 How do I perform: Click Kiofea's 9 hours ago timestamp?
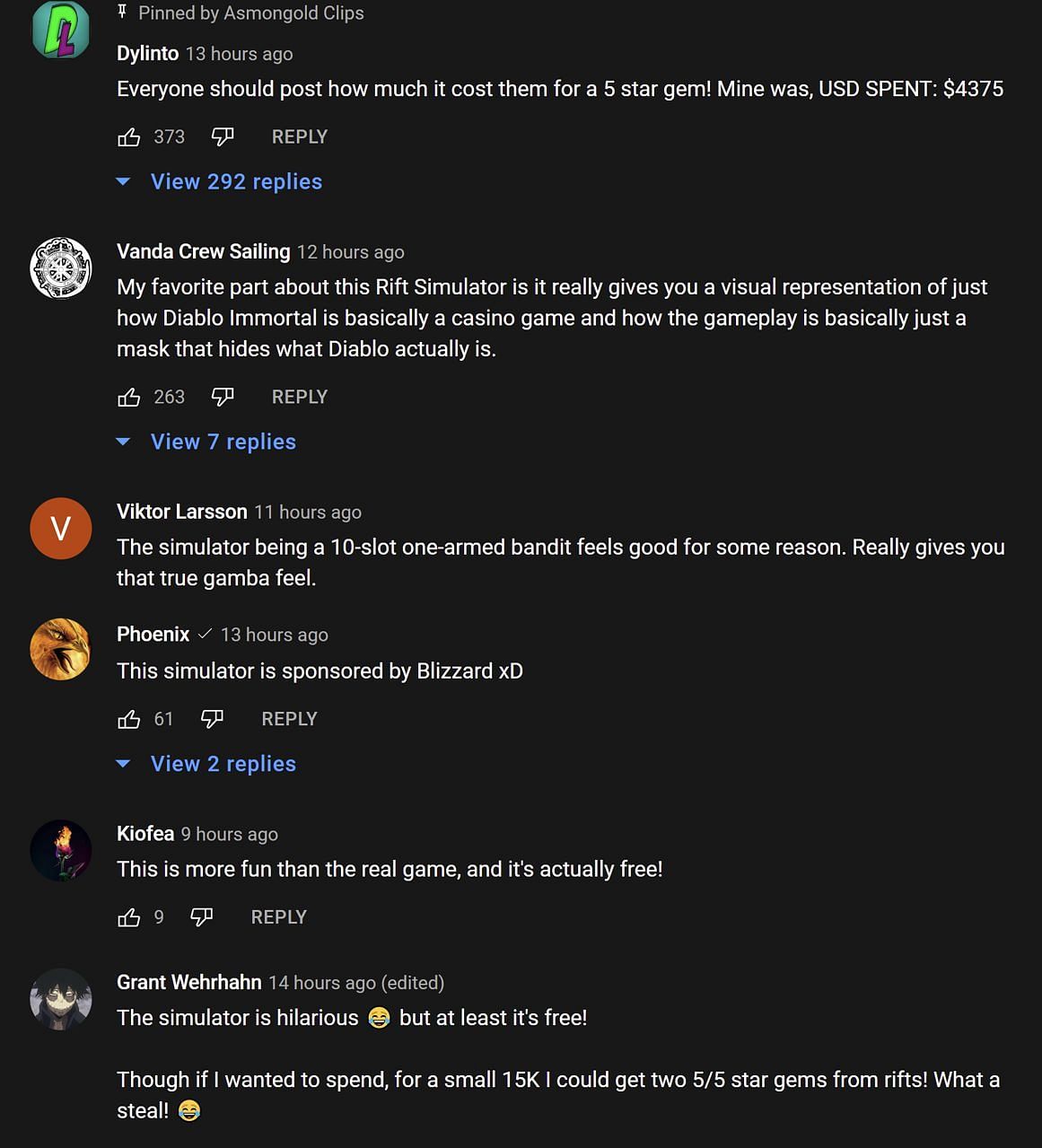click(230, 835)
